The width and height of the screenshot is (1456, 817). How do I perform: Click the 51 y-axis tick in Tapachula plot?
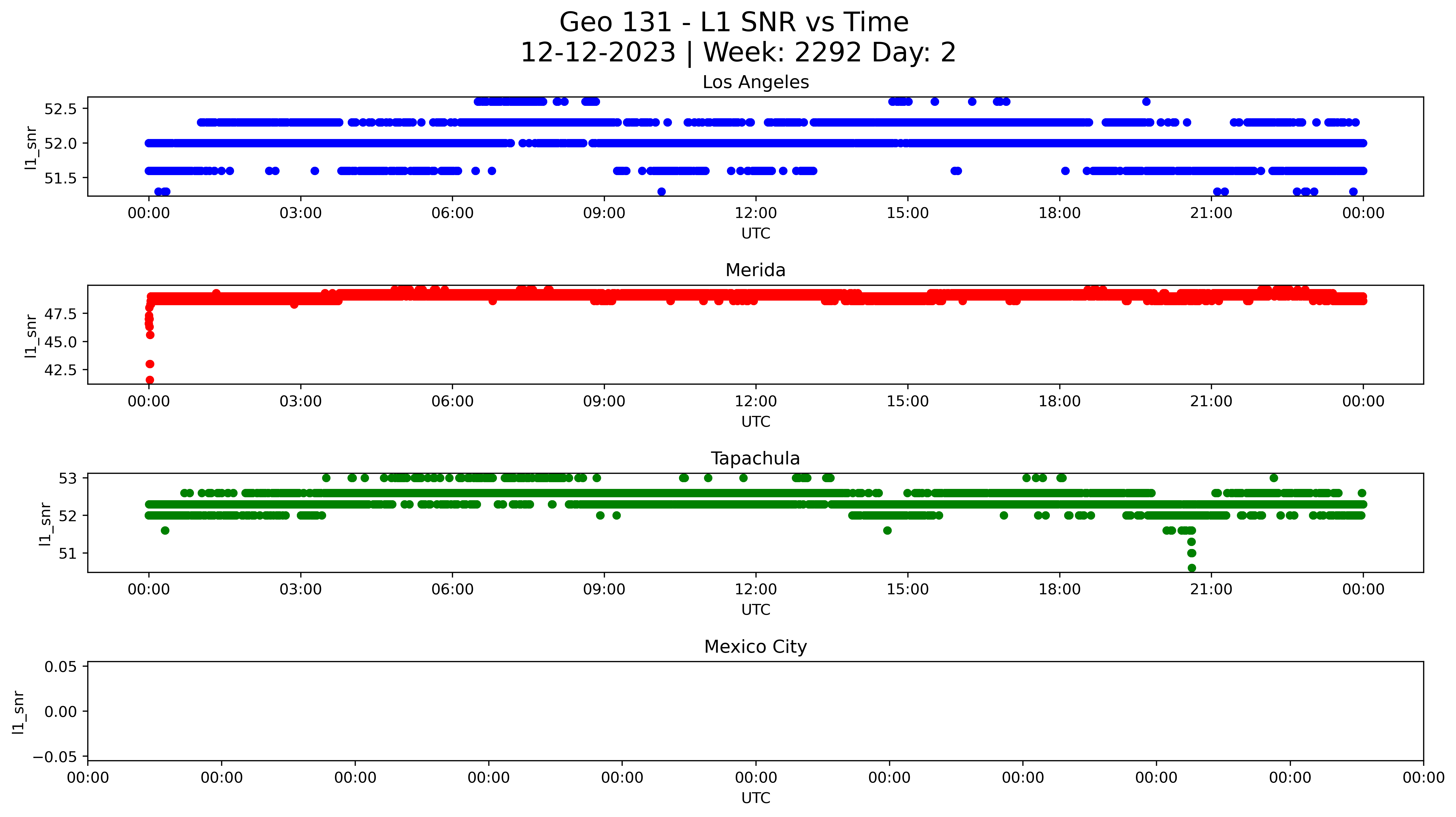67,554
